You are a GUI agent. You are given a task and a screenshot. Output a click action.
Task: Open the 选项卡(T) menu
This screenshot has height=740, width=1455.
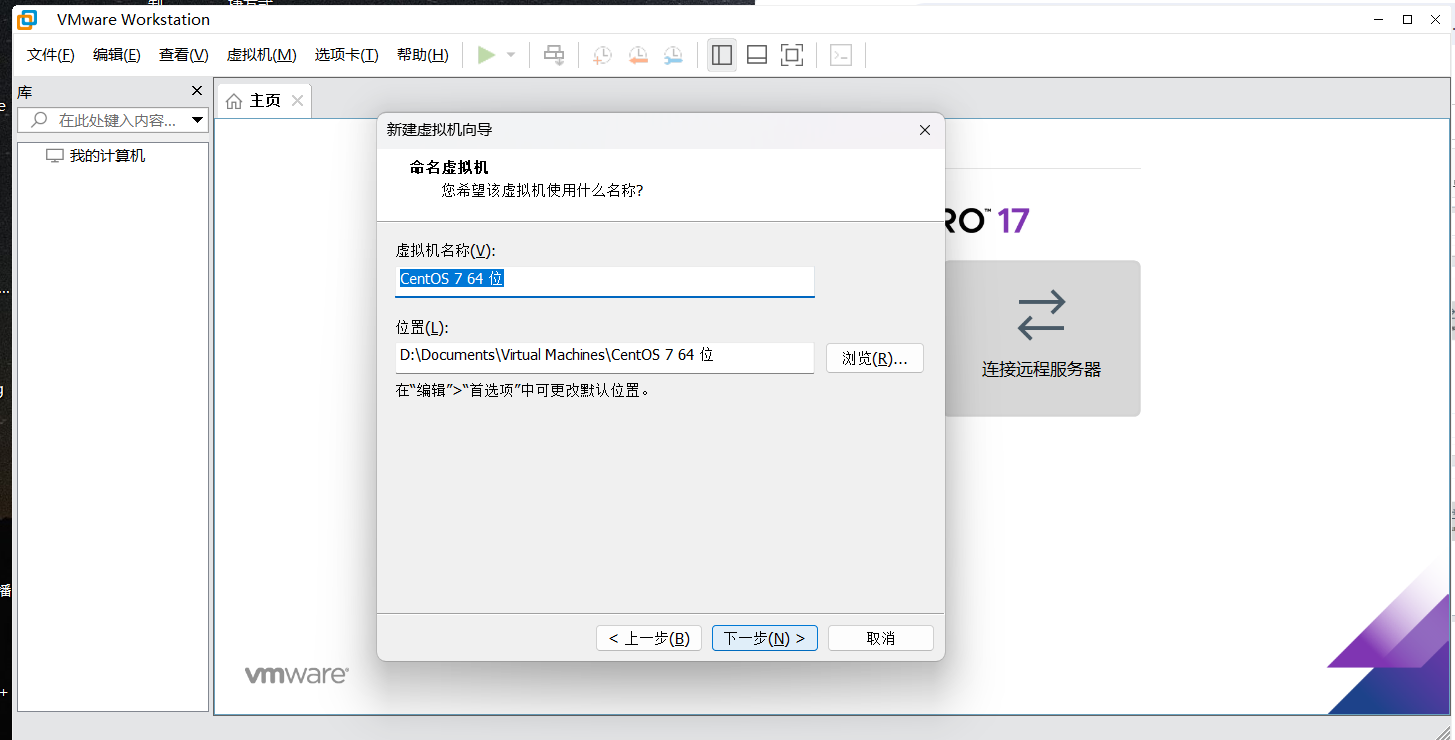(x=347, y=55)
